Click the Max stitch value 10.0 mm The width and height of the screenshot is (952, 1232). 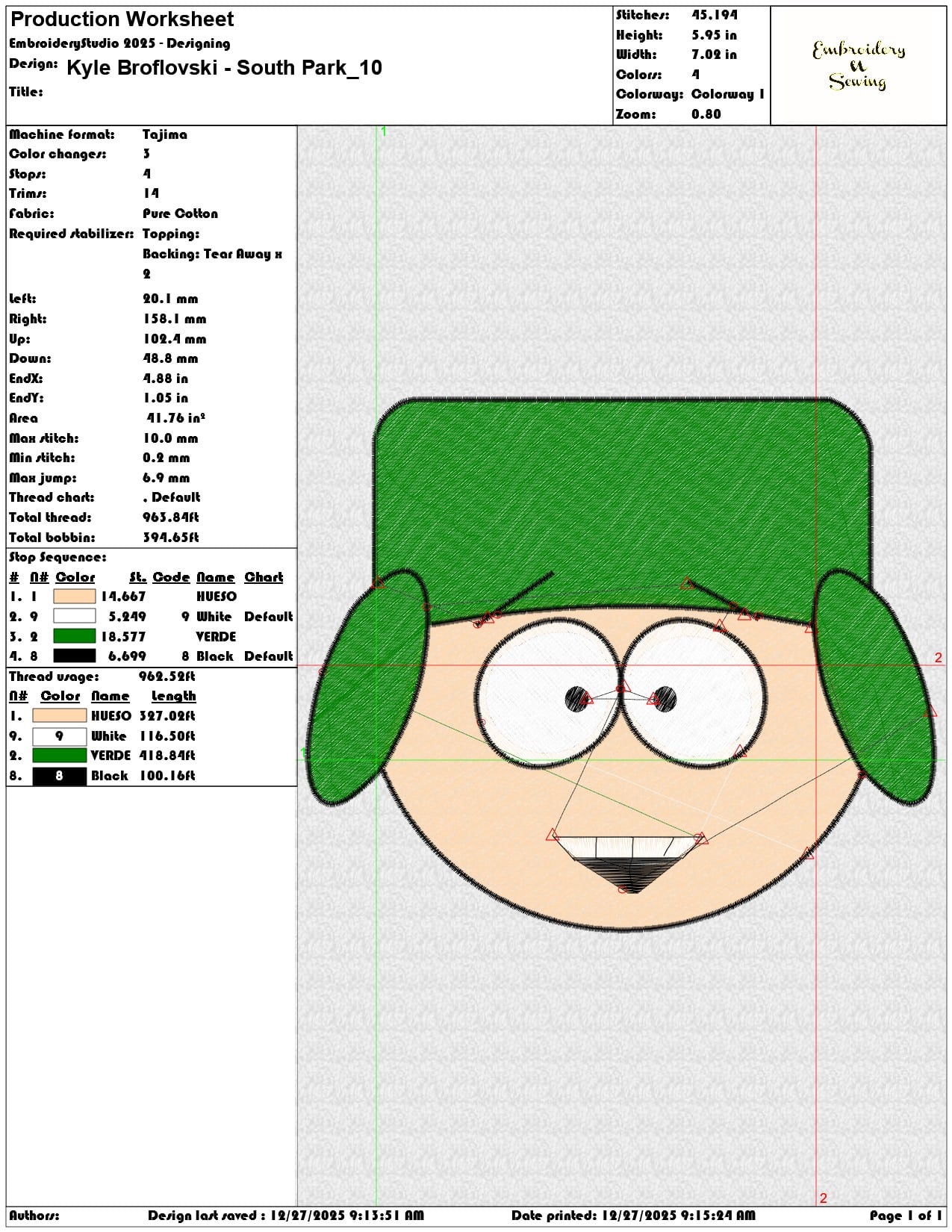(171, 438)
